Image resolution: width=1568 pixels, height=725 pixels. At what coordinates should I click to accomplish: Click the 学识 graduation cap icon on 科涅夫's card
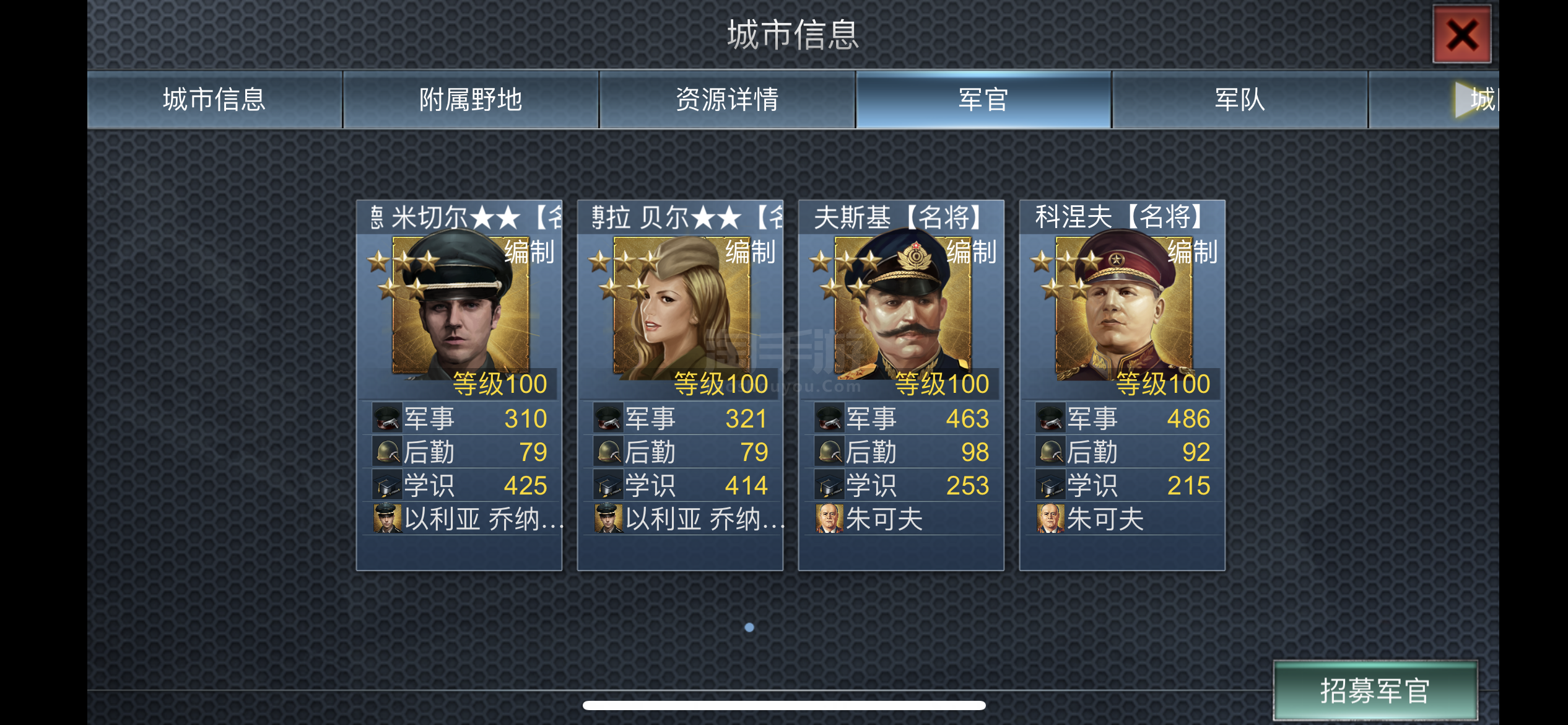pos(1050,485)
